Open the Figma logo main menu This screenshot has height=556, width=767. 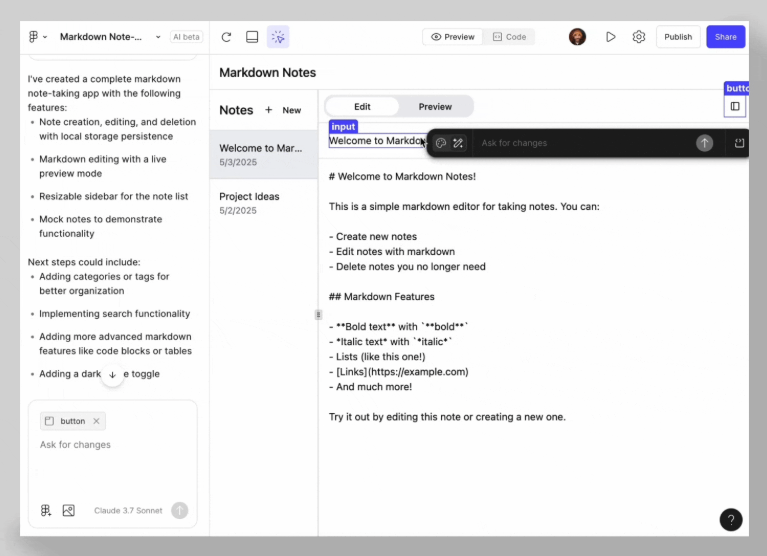(x=37, y=37)
